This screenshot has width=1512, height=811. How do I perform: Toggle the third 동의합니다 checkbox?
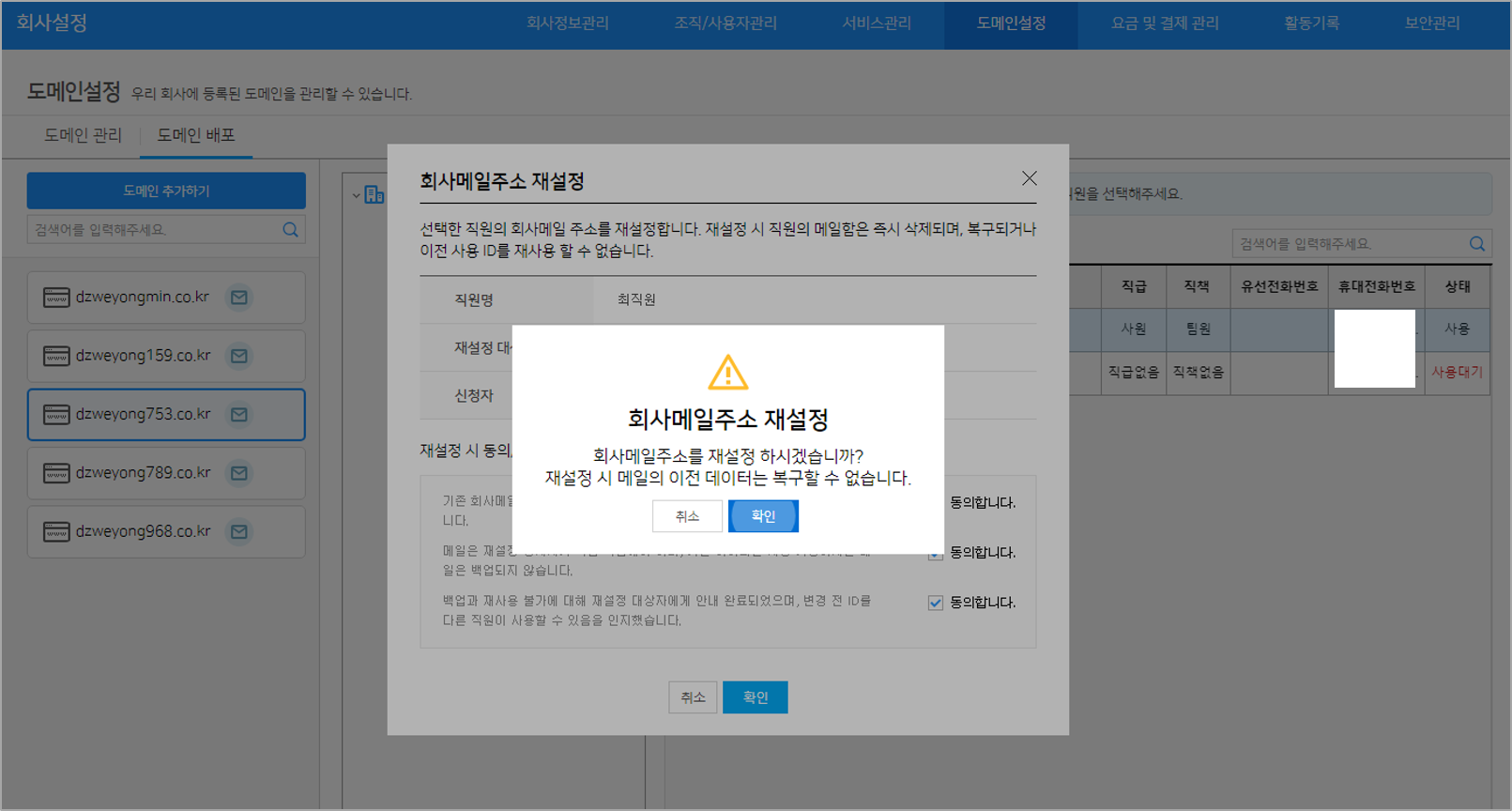pyautogui.click(x=935, y=603)
